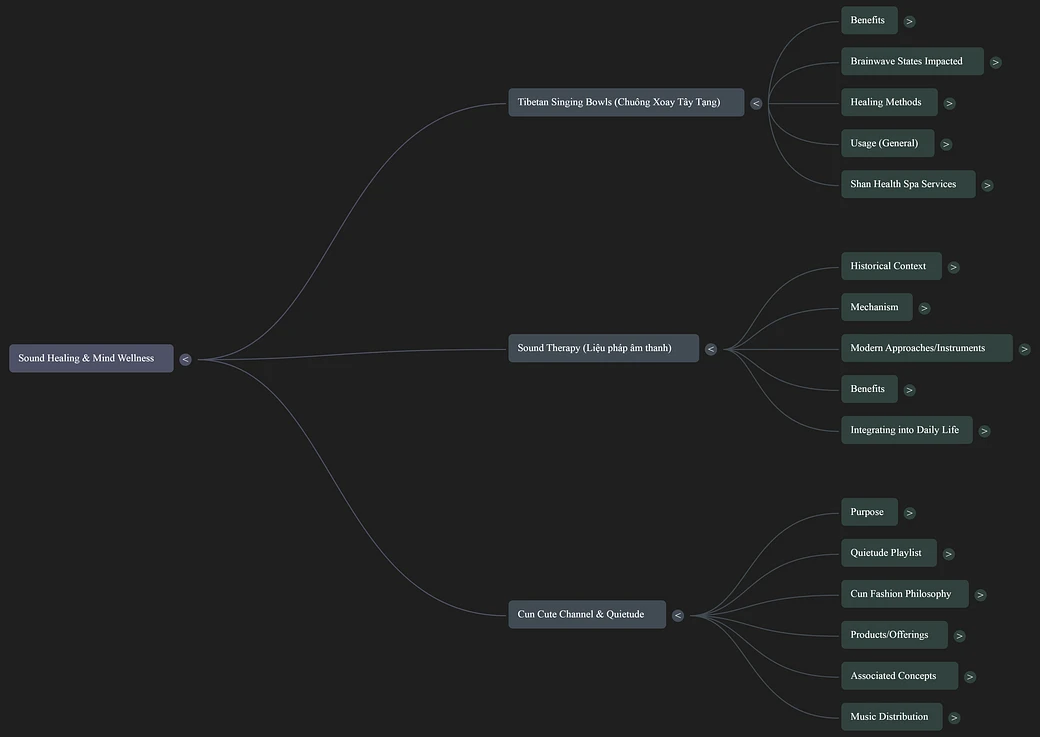Expand the Music Distribution node

(954, 718)
